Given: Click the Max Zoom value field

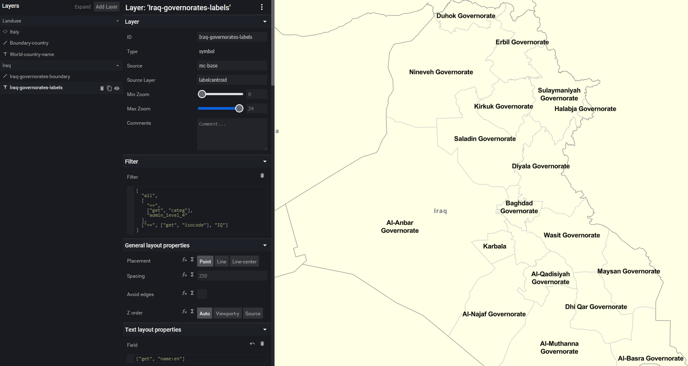Looking at the screenshot, I should pos(256,108).
